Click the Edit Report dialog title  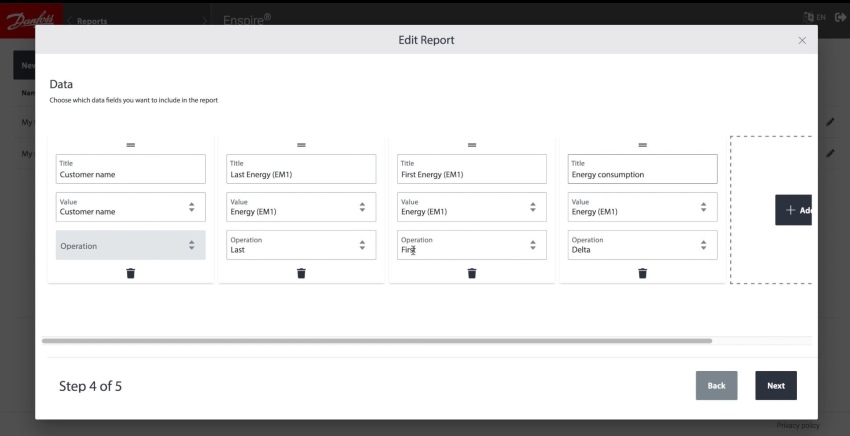point(426,40)
